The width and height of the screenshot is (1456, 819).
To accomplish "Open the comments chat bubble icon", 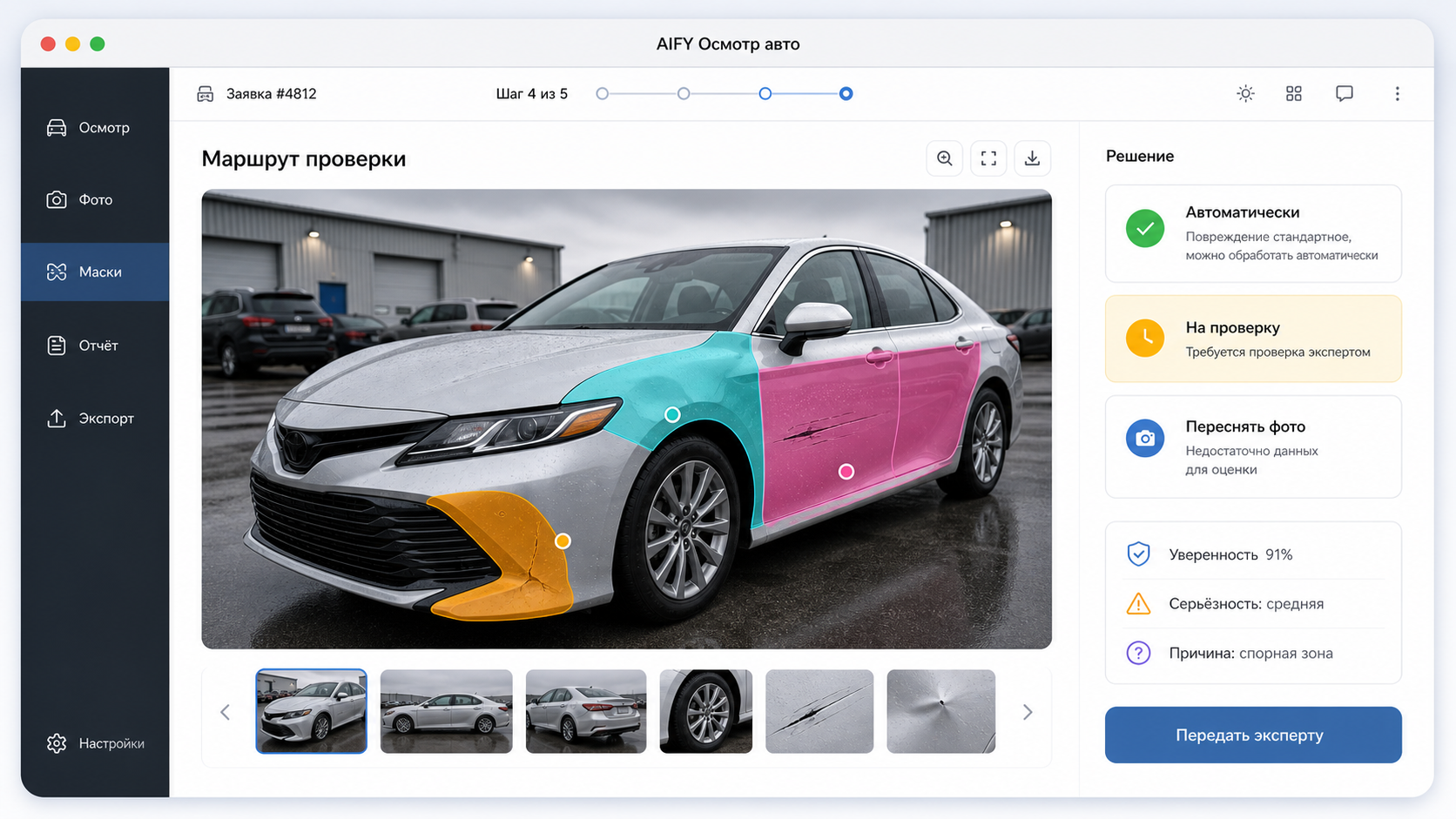I will [1345, 93].
